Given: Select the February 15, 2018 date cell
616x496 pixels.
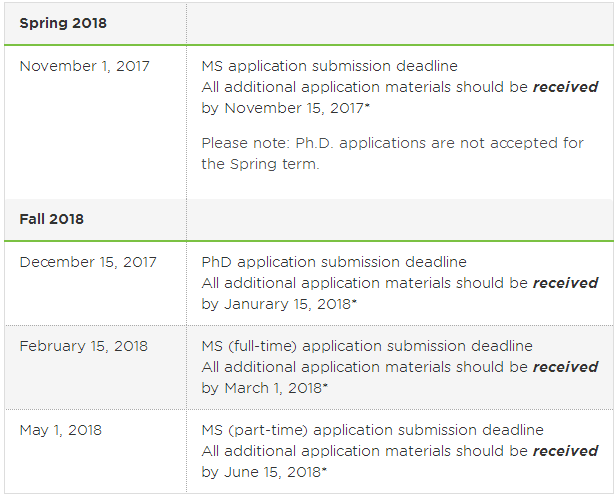Looking at the screenshot, I should pyautogui.click(x=83, y=346).
